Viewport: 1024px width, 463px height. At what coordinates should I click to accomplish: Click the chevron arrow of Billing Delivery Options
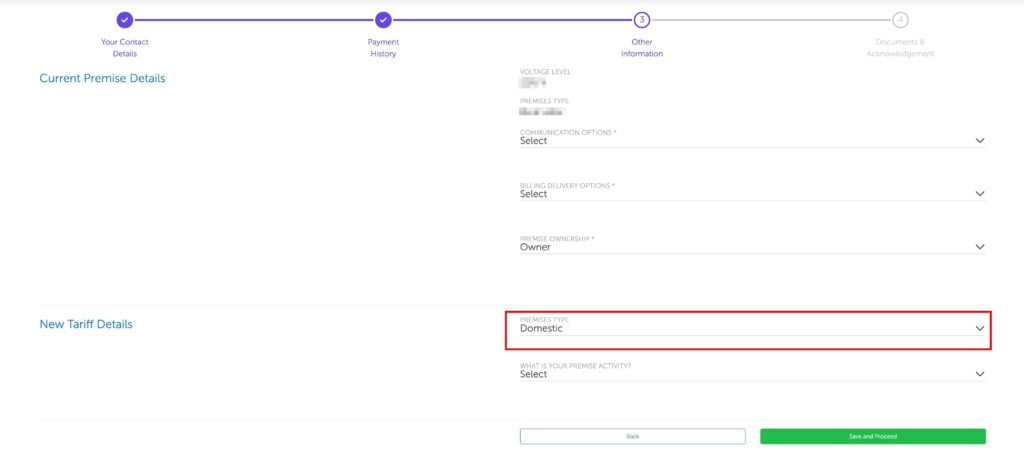[x=980, y=194]
